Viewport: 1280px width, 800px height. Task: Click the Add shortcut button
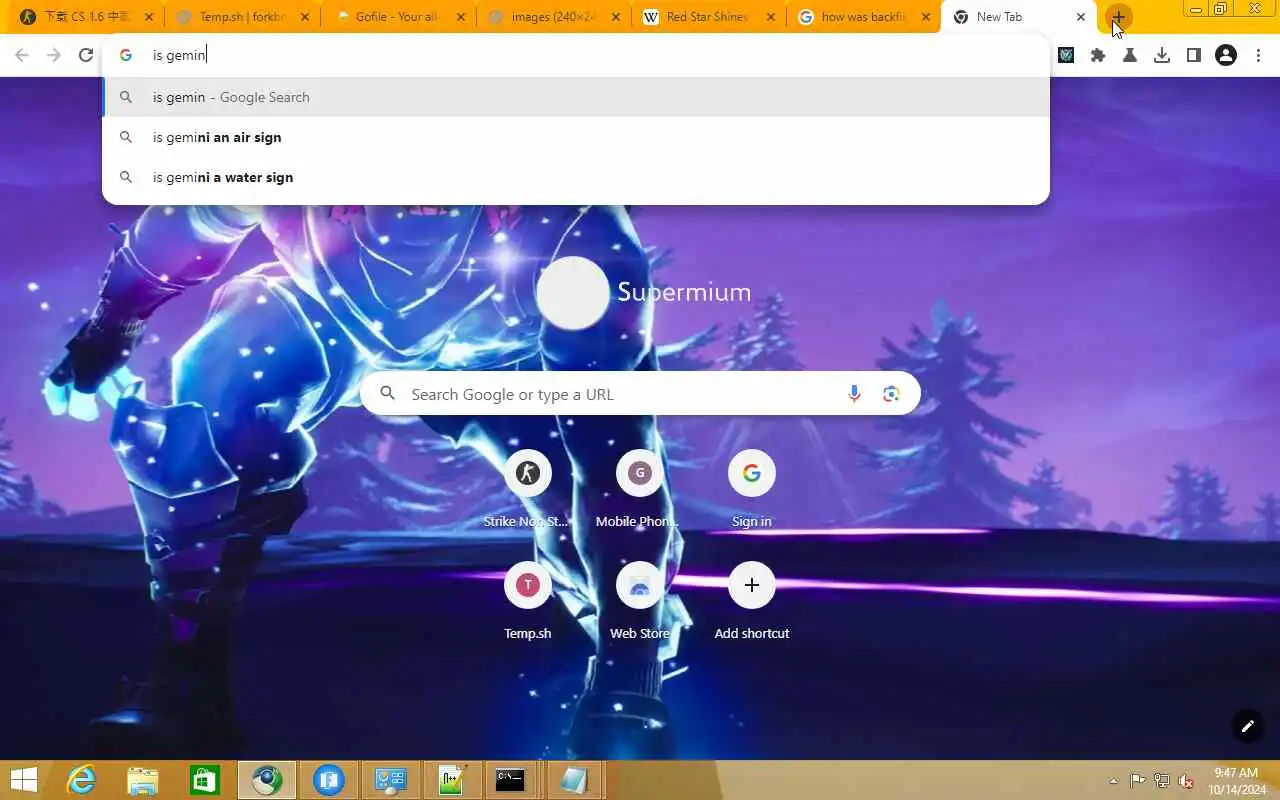(x=751, y=601)
